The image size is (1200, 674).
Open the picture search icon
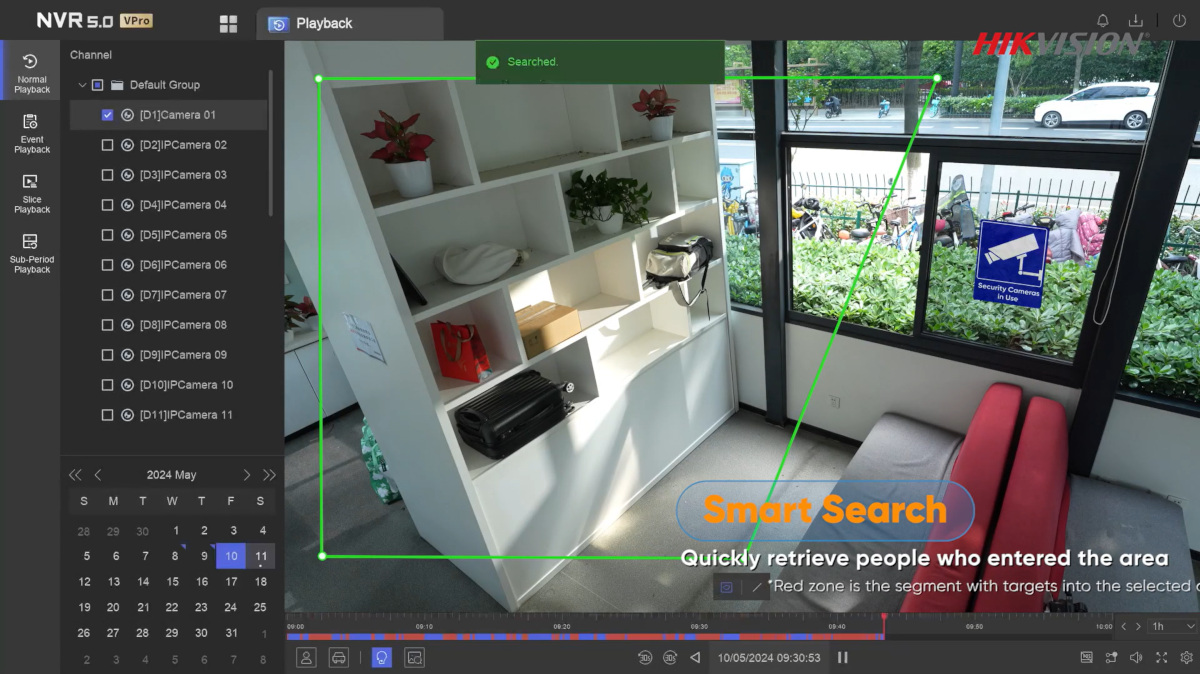click(x=414, y=657)
